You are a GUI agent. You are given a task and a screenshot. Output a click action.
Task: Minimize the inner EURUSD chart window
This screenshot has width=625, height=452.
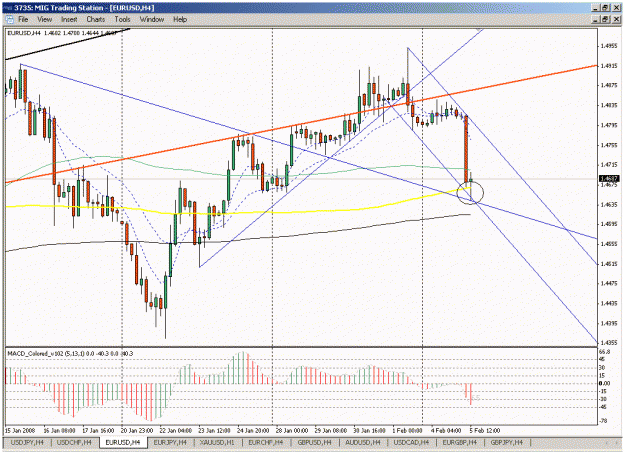click(596, 19)
